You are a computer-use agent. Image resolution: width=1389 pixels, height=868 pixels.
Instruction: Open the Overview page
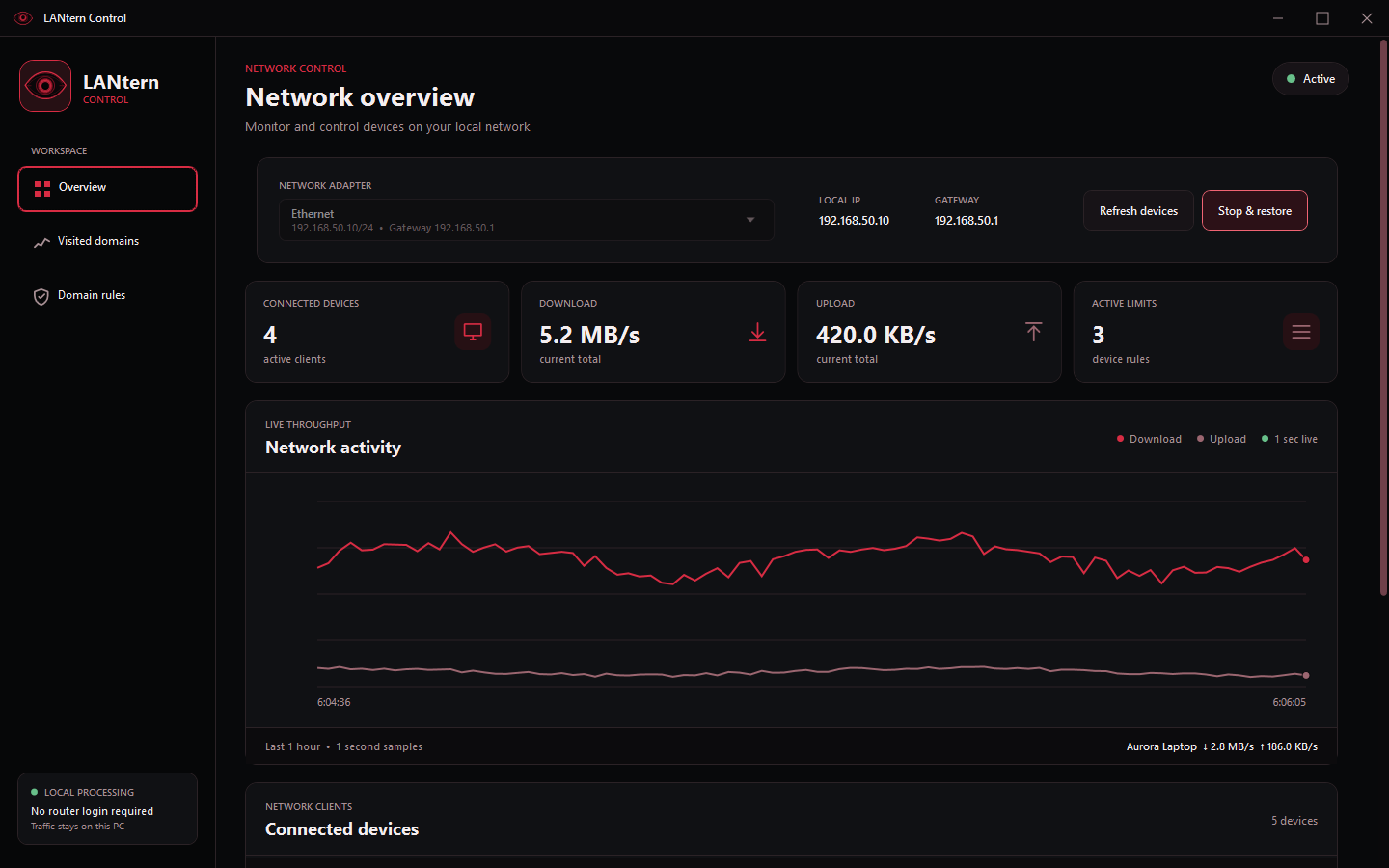pos(107,188)
